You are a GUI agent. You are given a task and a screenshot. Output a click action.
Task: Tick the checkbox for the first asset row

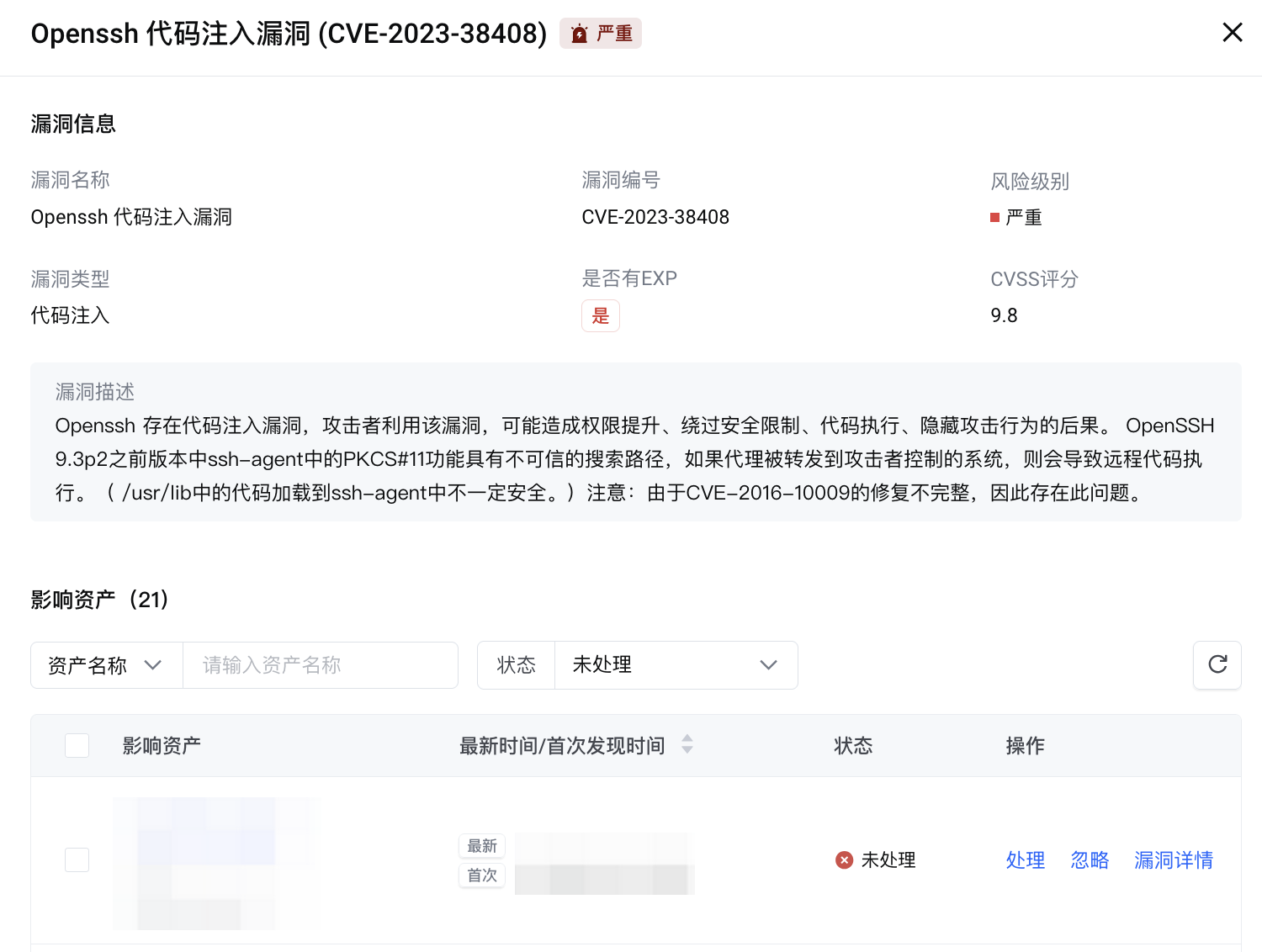click(77, 859)
